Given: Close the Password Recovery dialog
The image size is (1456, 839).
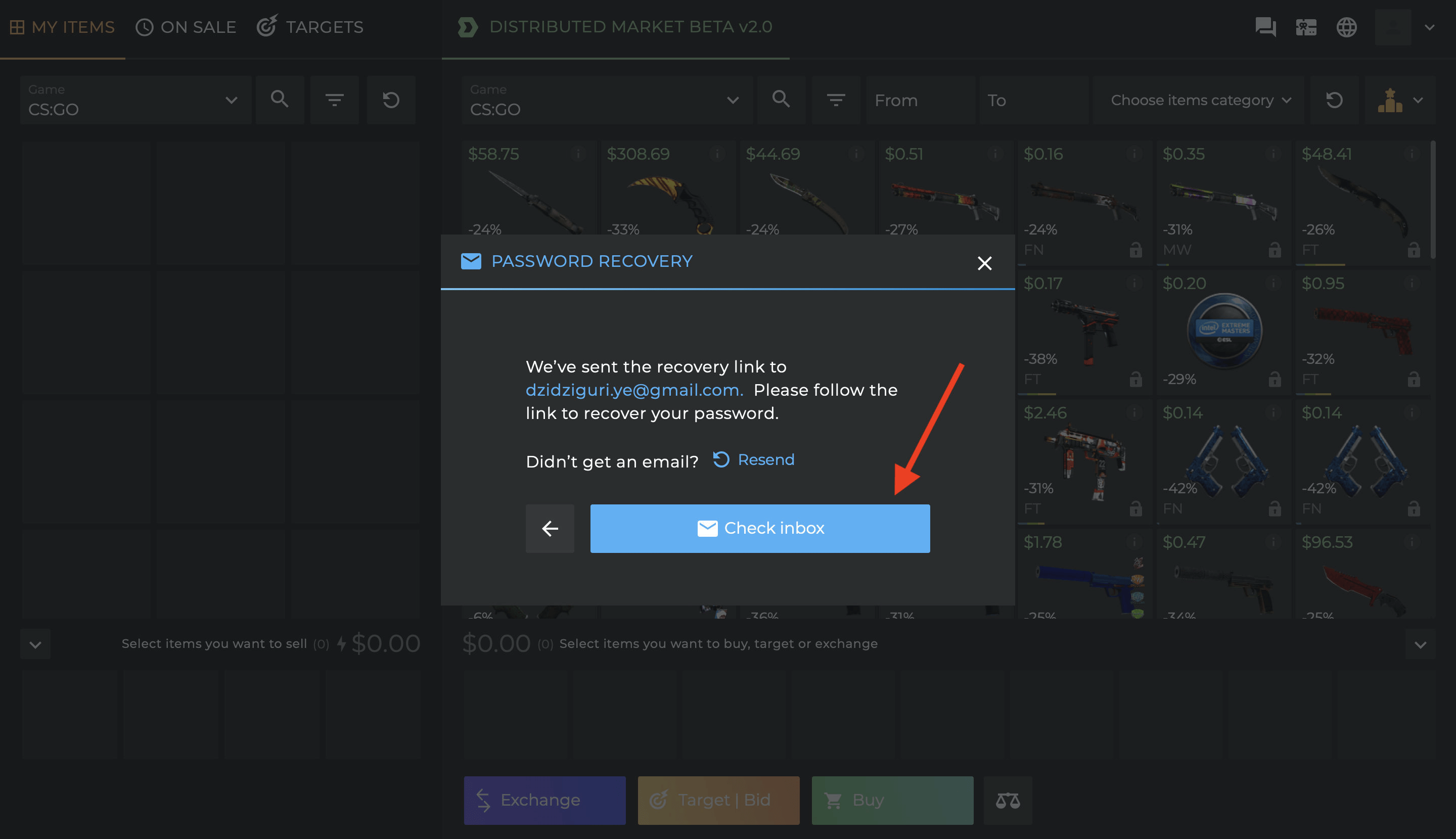Looking at the screenshot, I should [x=984, y=263].
